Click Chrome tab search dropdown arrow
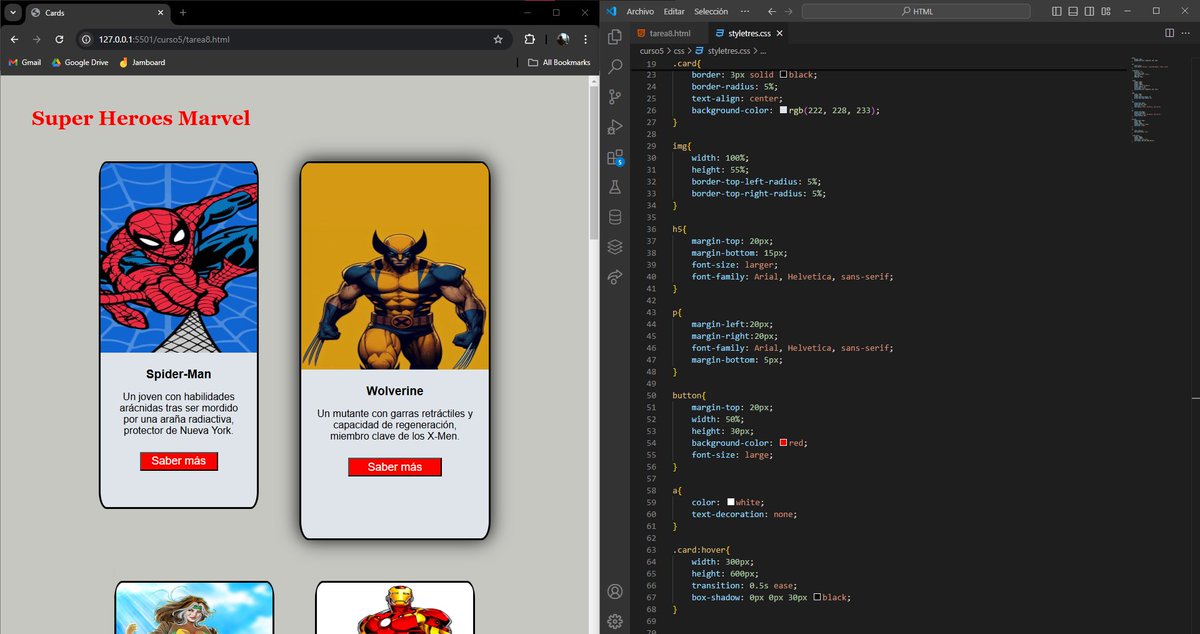1200x634 pixels. [x=11, y=12]
